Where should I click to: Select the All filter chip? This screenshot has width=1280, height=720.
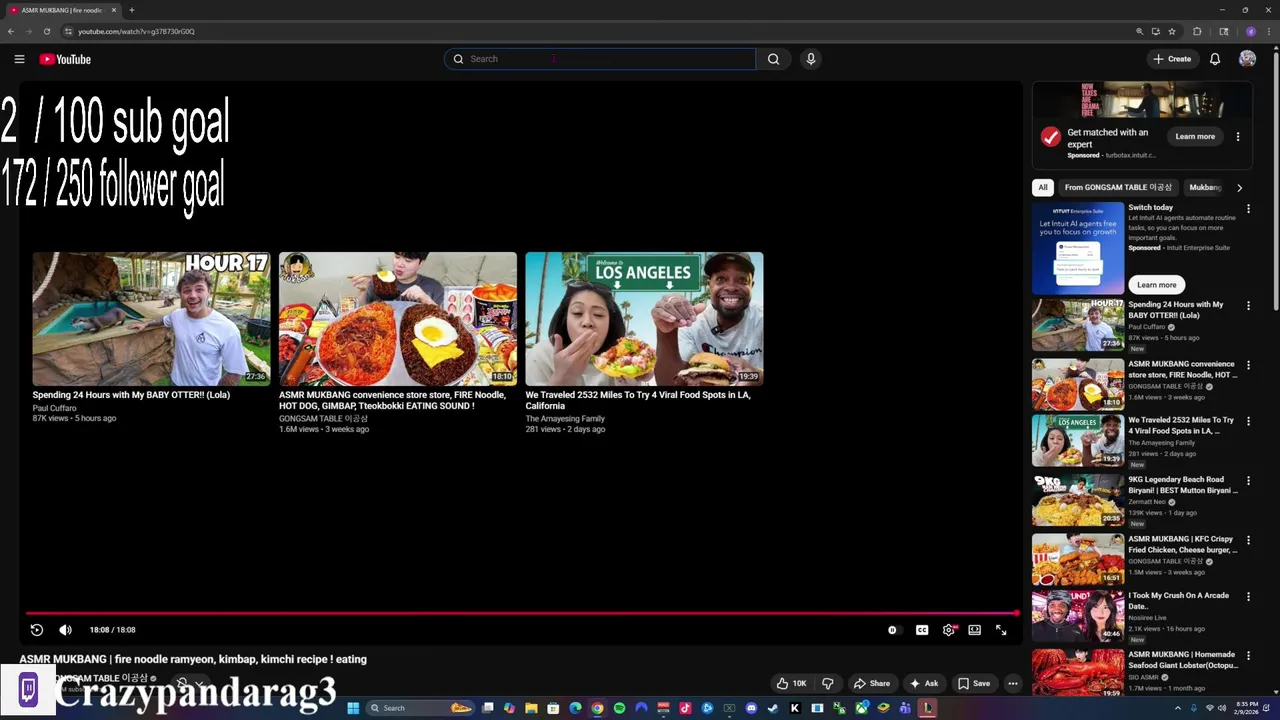[x=1043, y=187]
